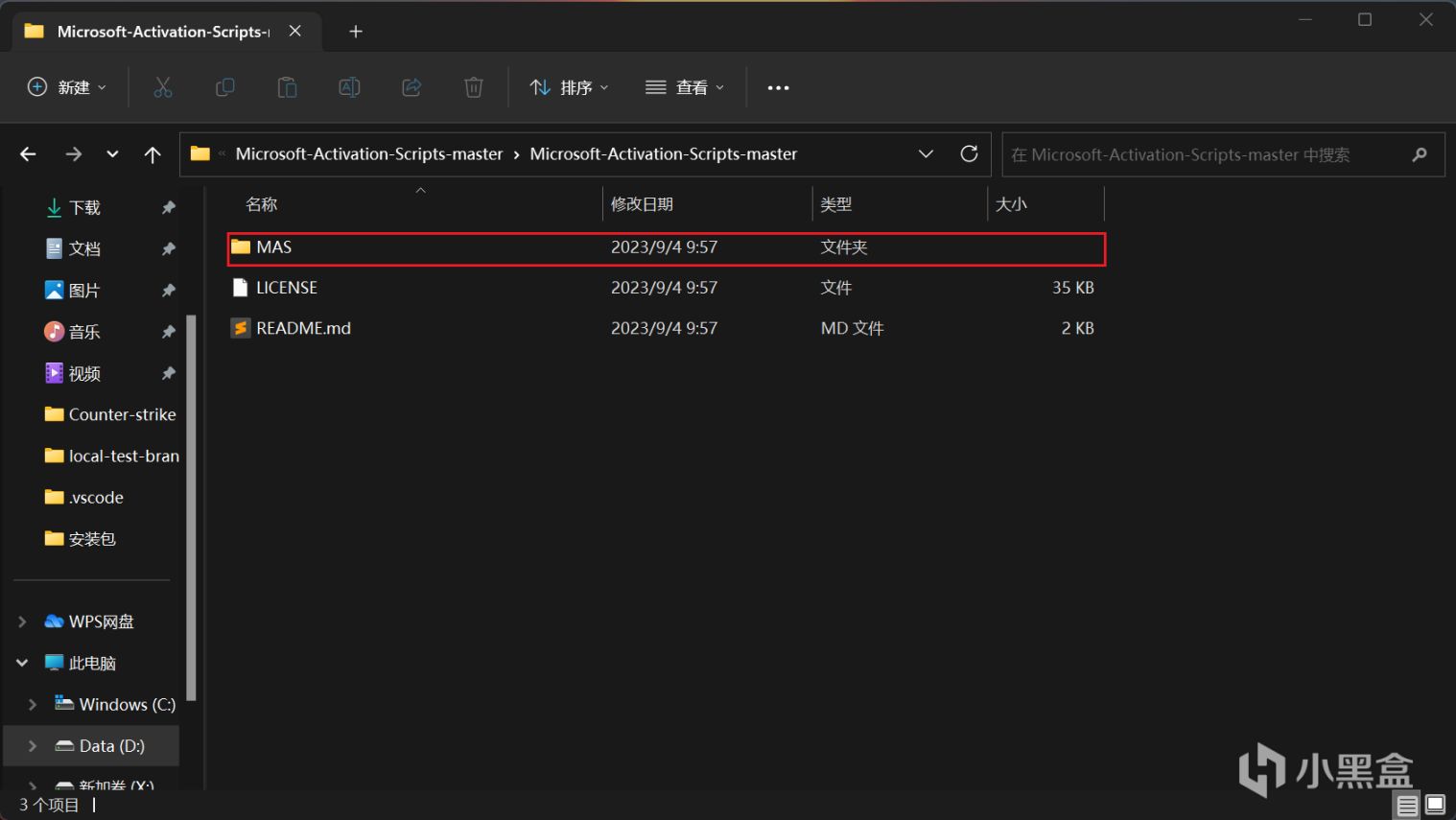Select the MAS folder icon
Image resolution: width=1456 pixels, height=820 pixels.
241,247
